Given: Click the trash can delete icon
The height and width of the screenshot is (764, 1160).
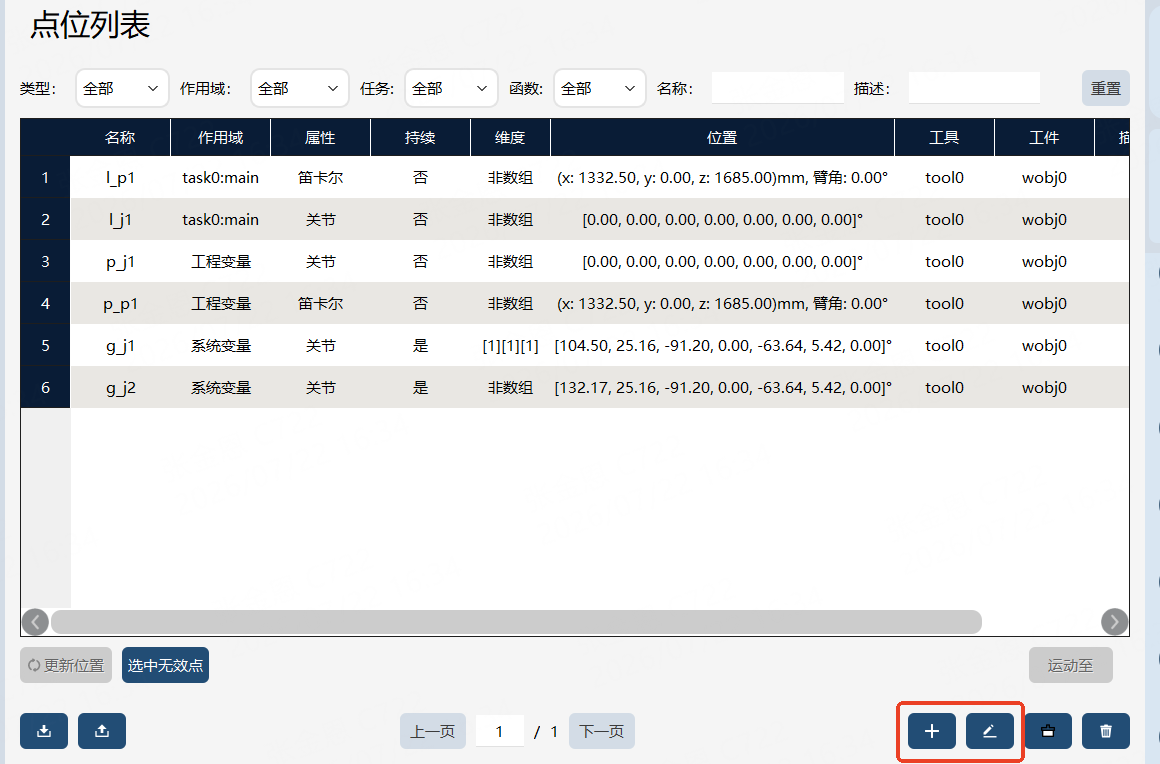Looking at the screenshot, I should pyautogui.click(x=1105, y=731).
